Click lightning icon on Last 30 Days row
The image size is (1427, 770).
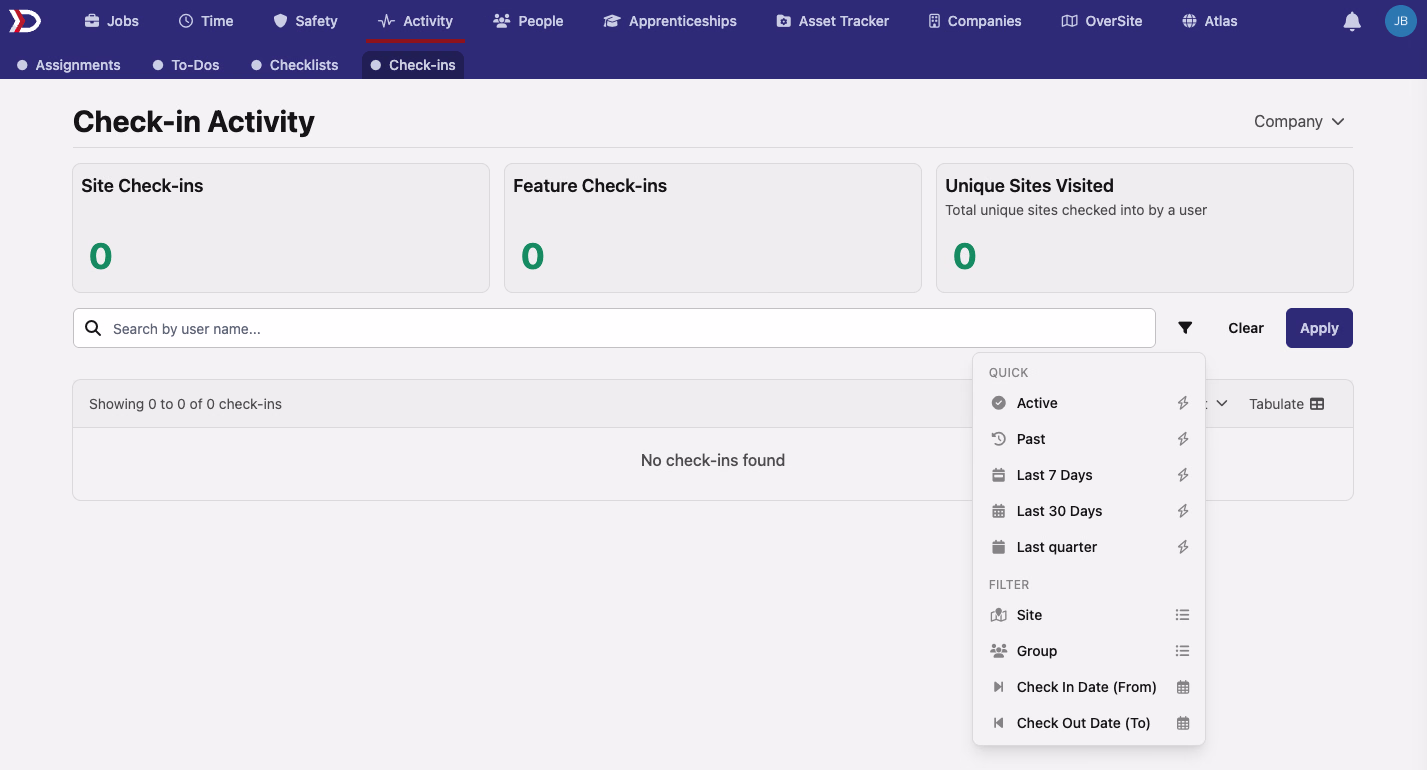(x=1183, y=511)
